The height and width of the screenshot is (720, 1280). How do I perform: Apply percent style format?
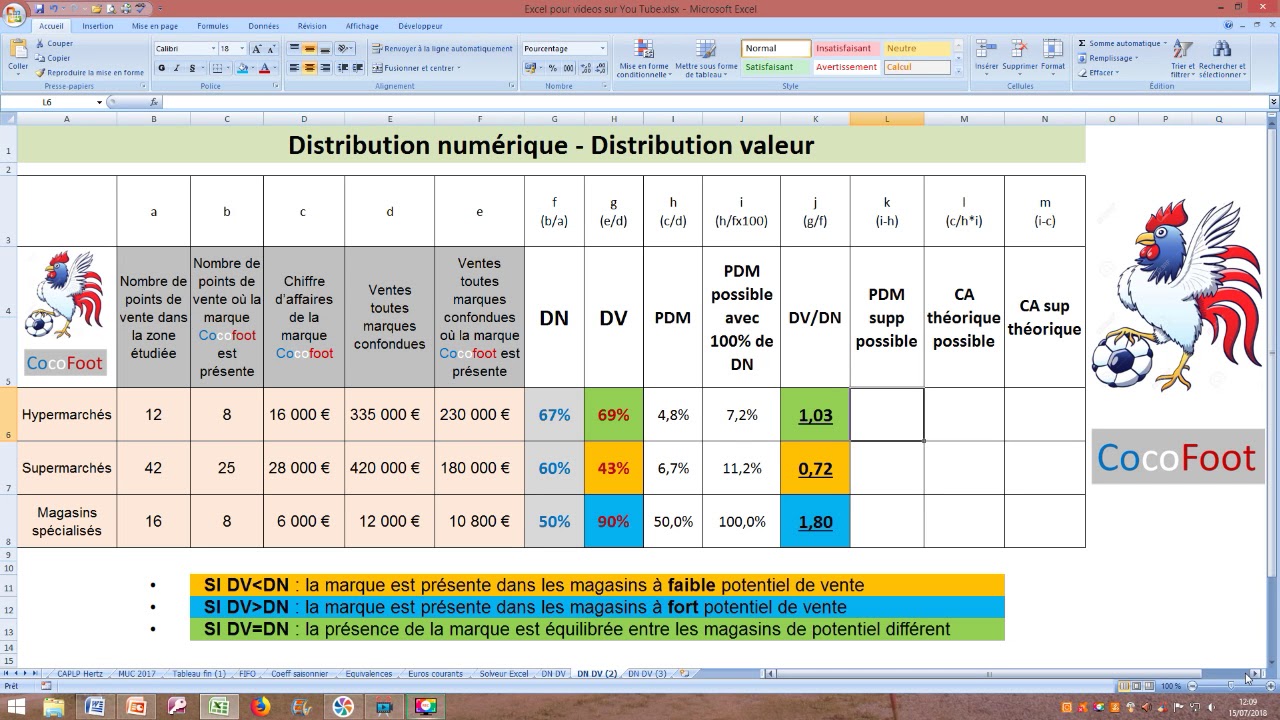point(553,68)
